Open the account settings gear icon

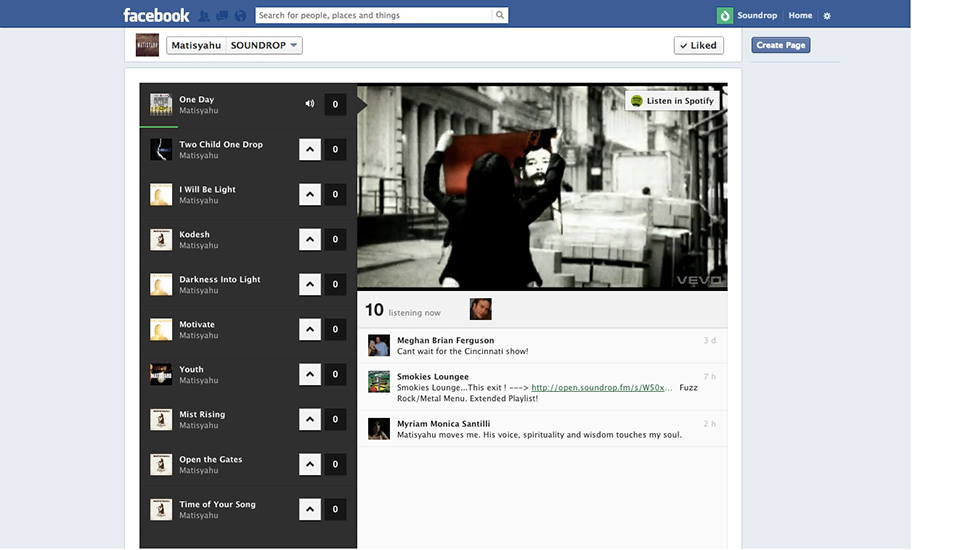(827, 16)
